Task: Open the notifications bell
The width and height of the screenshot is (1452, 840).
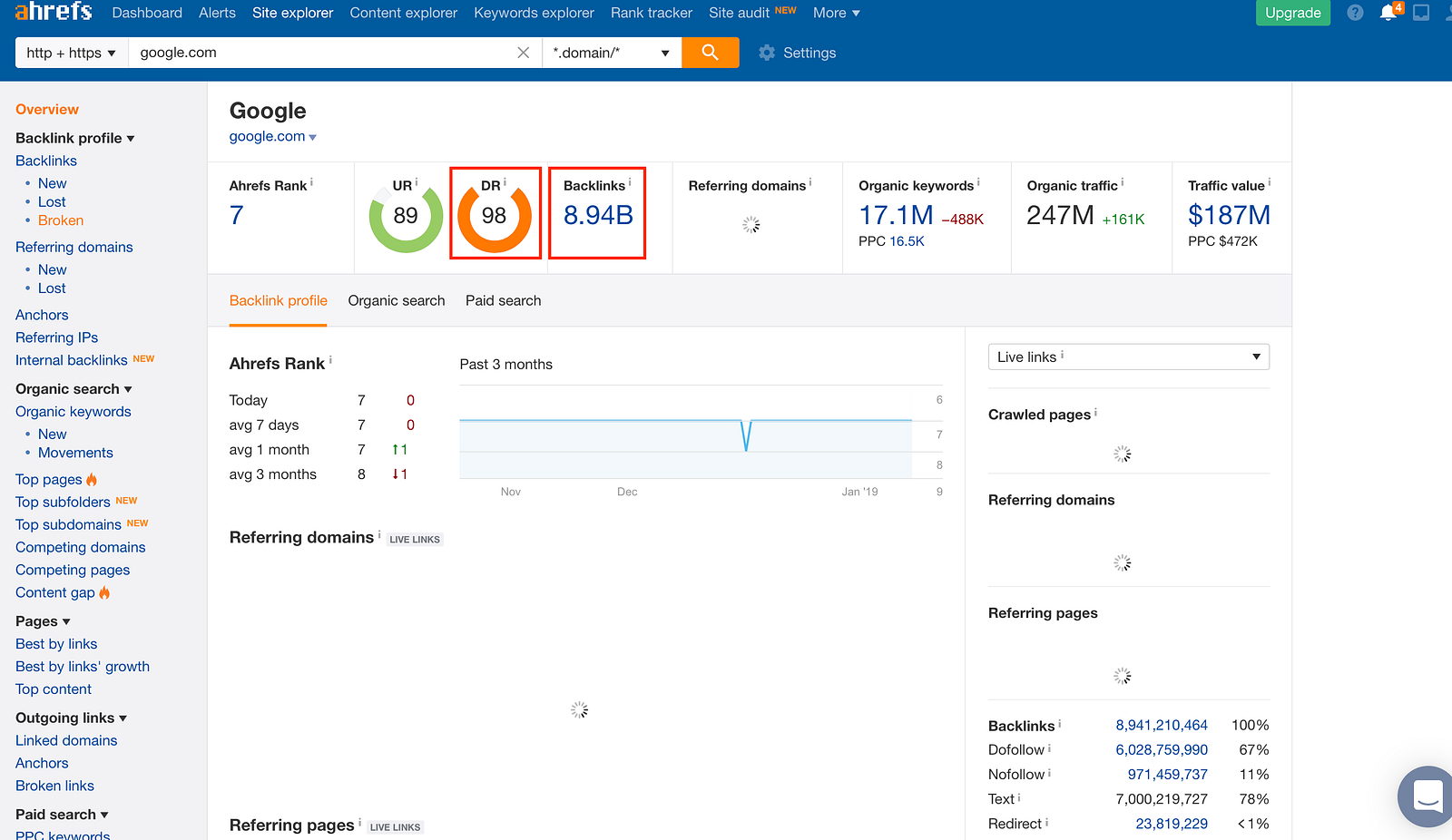Action: coord(1388,13)
